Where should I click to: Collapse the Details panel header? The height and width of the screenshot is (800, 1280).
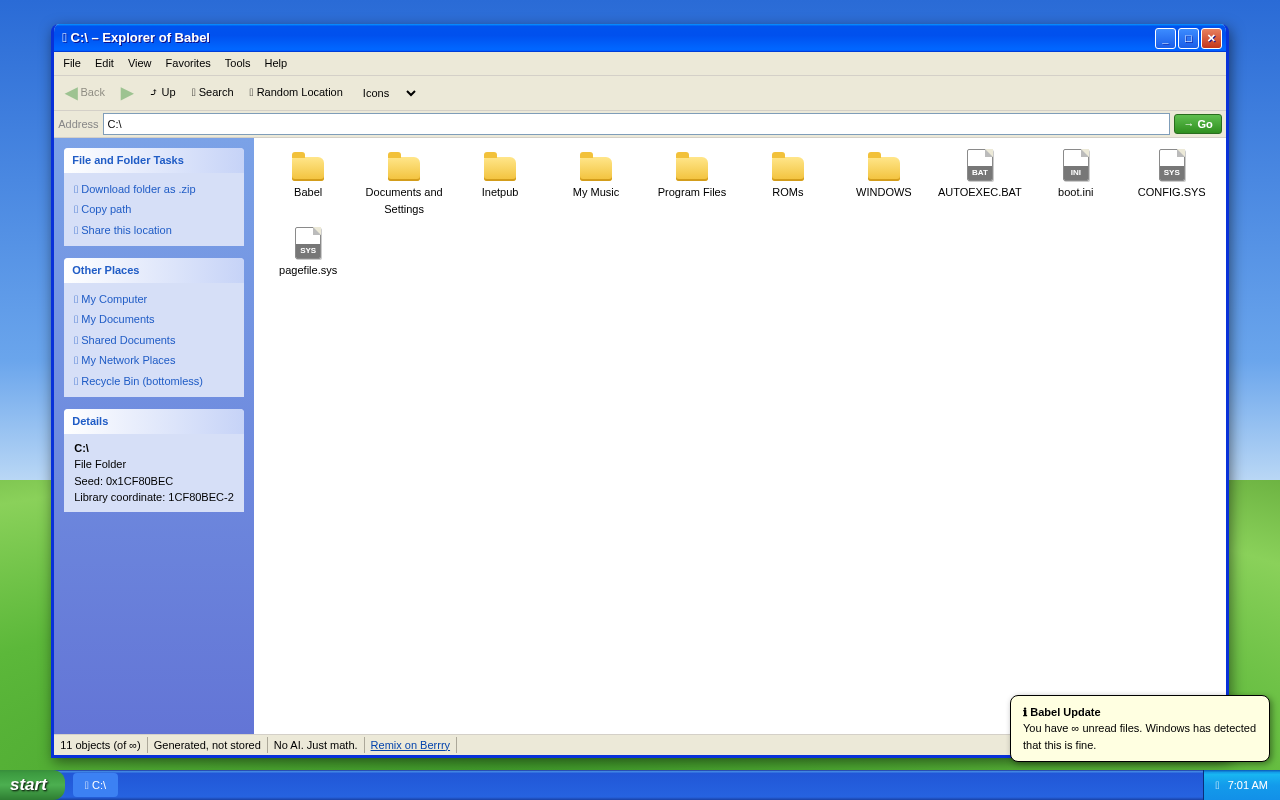pyautogui.click(x=154, y=421)
